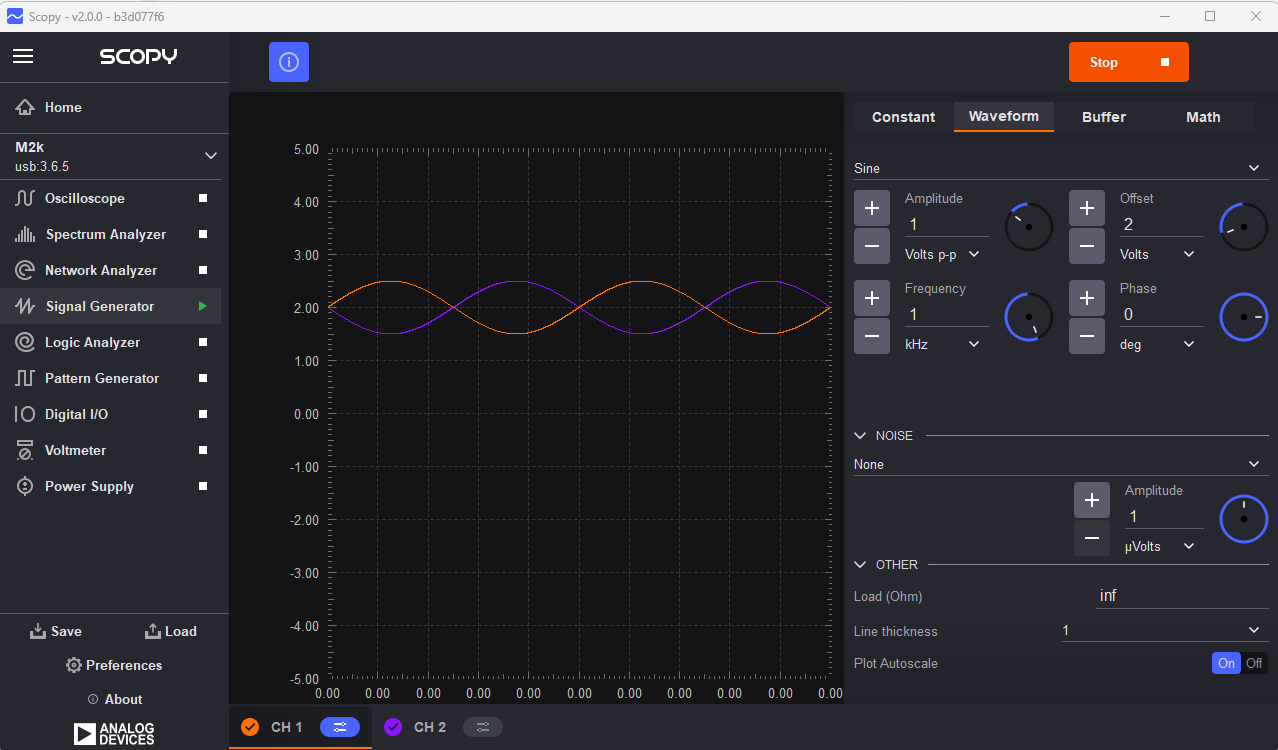Click the Spectrum Analyzer bars icon

coord(25,234)
